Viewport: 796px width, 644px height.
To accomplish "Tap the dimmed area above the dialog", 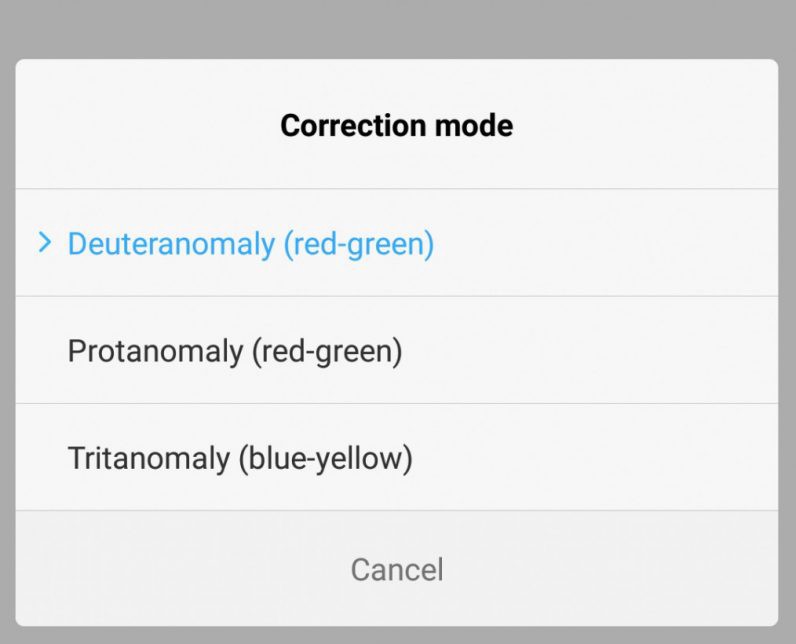I will (x=398, y=28).
